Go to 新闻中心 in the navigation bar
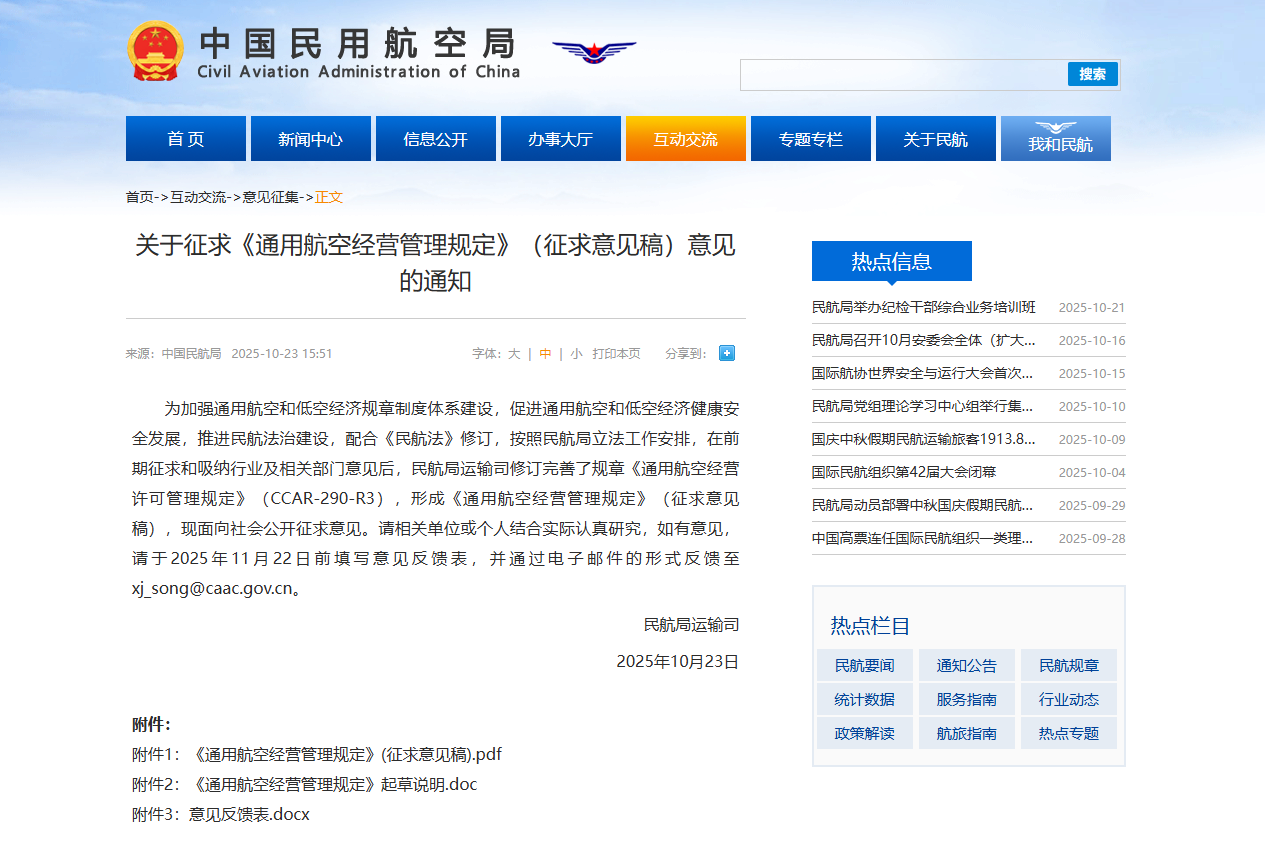 click(310, 139)
